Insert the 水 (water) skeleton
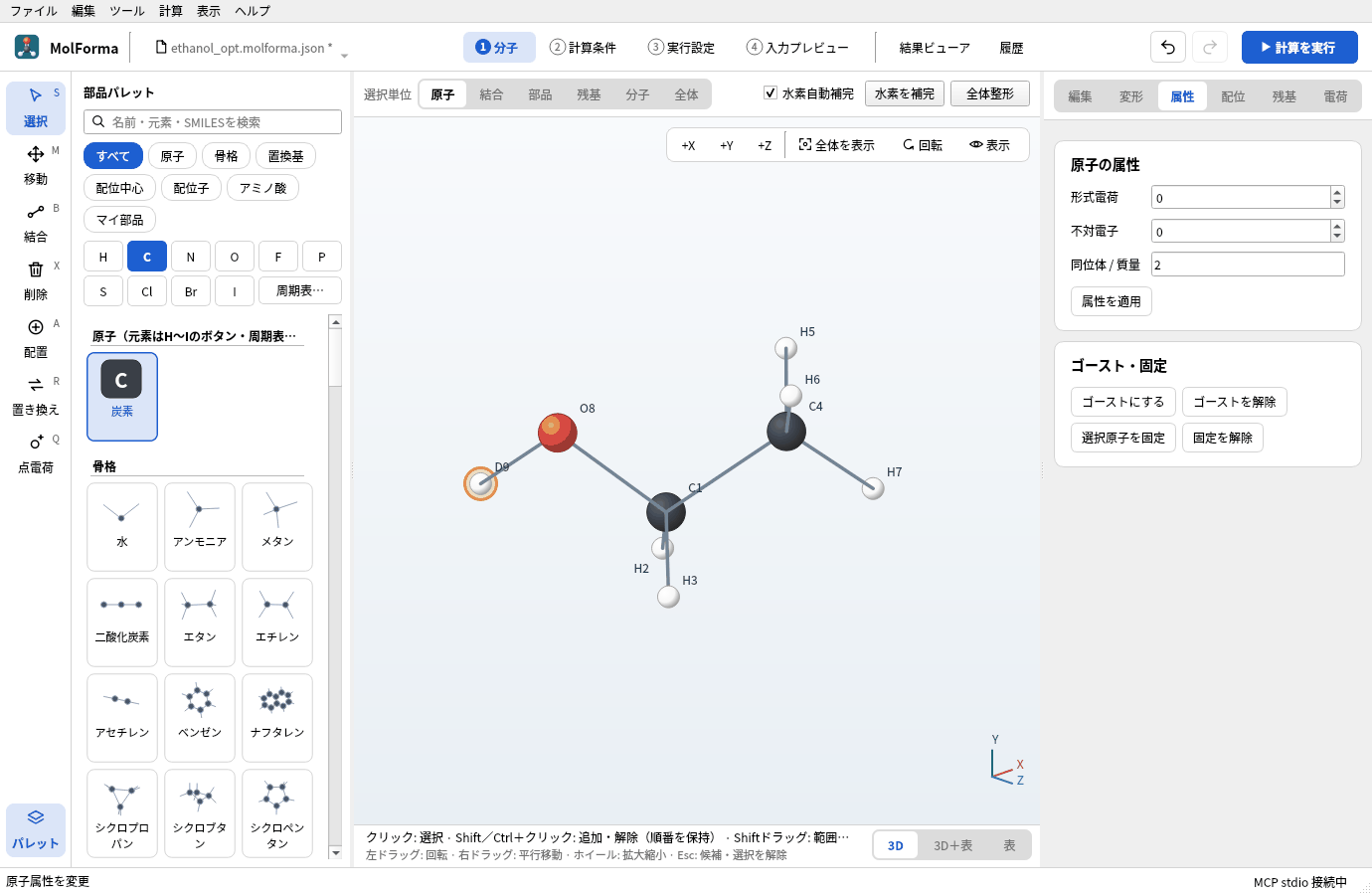This screenshot has height=895, width=1372. pos(122,527)
